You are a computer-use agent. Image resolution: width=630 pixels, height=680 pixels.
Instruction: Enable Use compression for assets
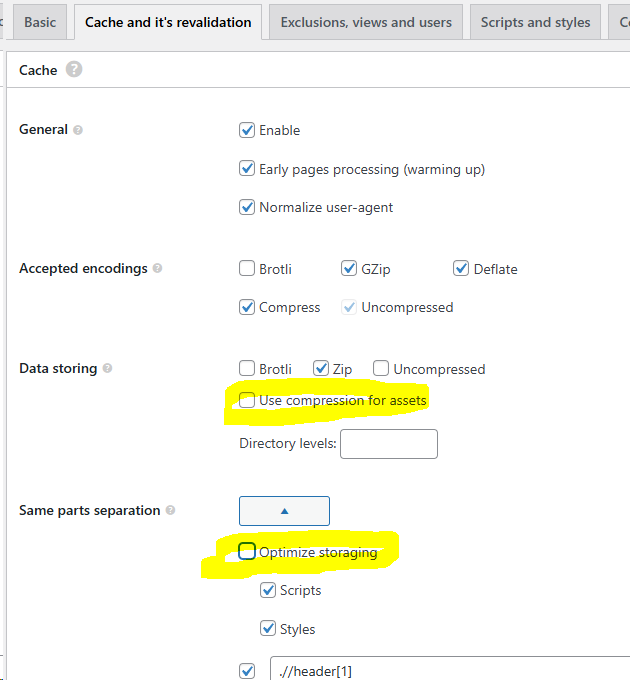tap(247, 400)
